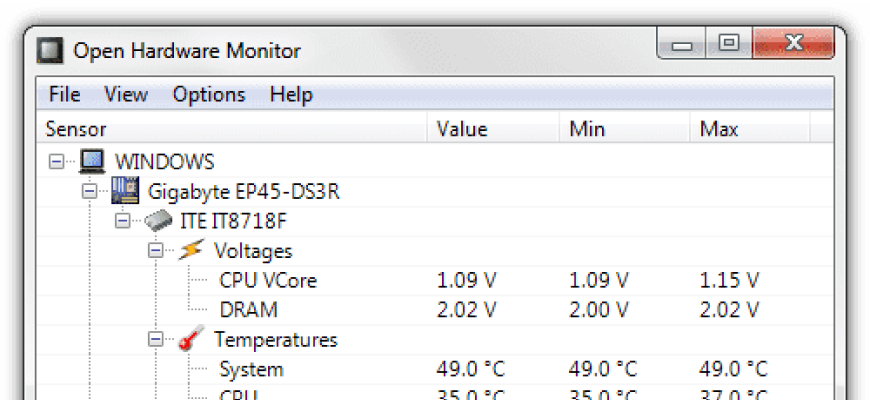Select the Gigabyte EP45-DS3R label
Screen dimensions: 870x400
[x=244, y=192]
